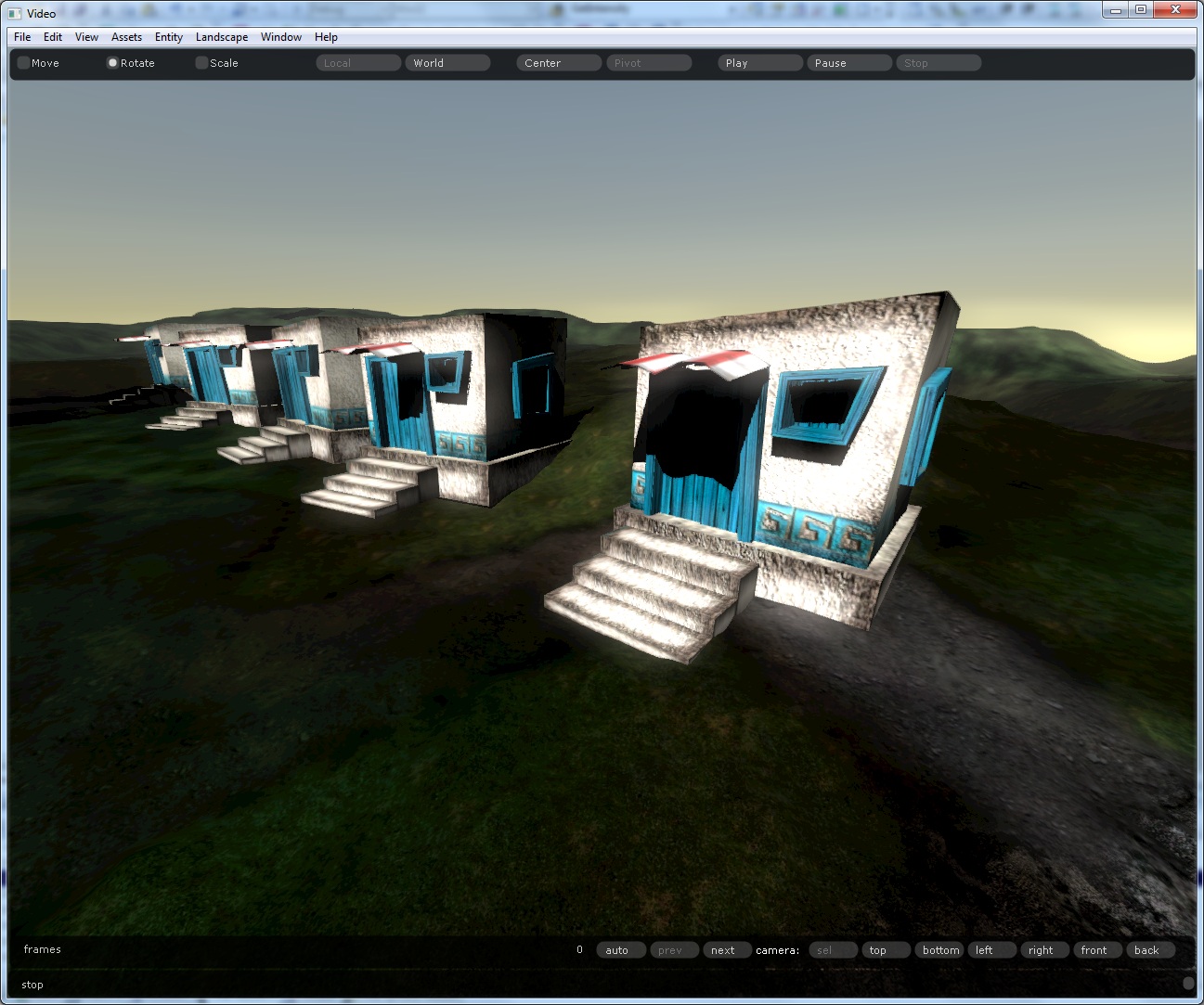1204x1005 pixels.
Task: Pause the simulation
Action: (849, 63)
